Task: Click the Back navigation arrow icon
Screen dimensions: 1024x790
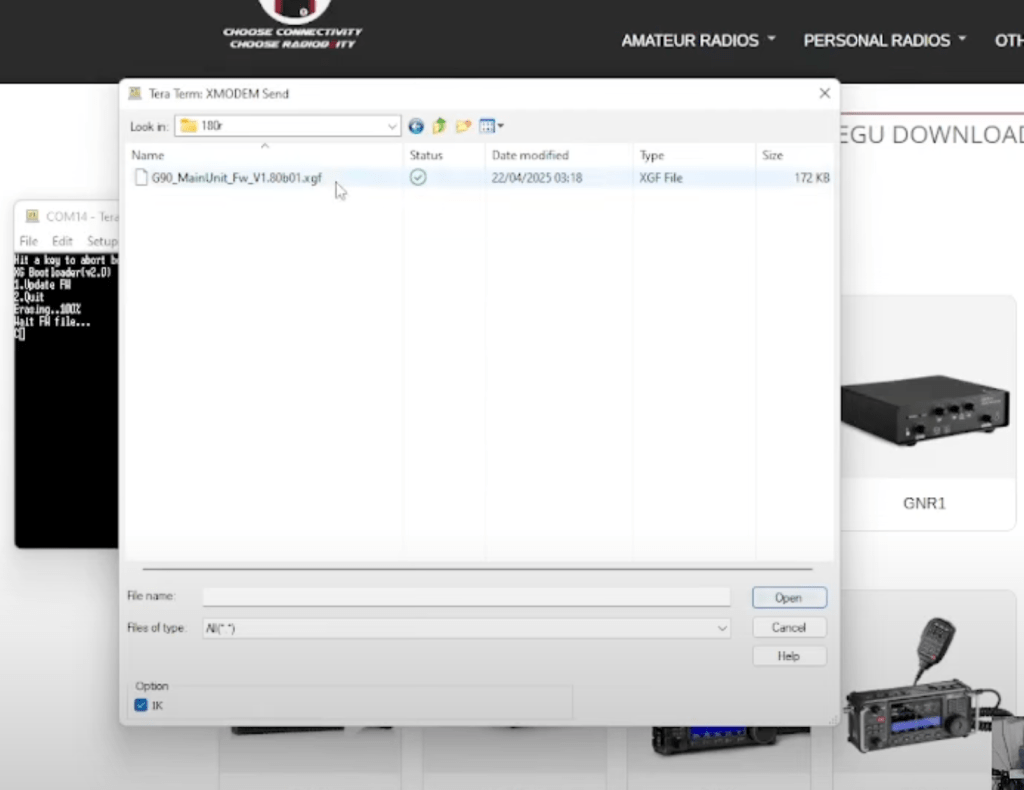Action: [x=416, y=126]
